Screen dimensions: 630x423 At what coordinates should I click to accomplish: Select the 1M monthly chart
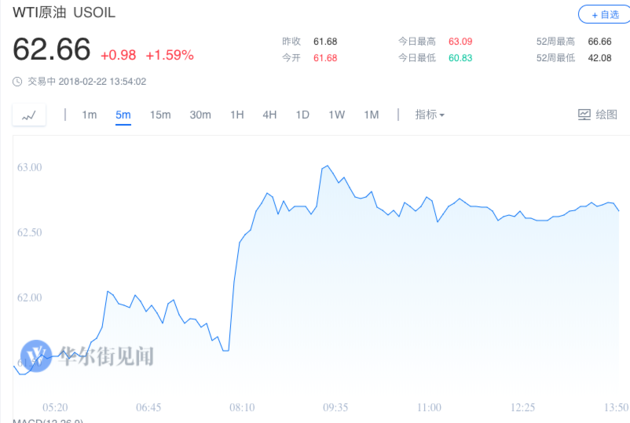pyautogui.click(x=371, y=115)
